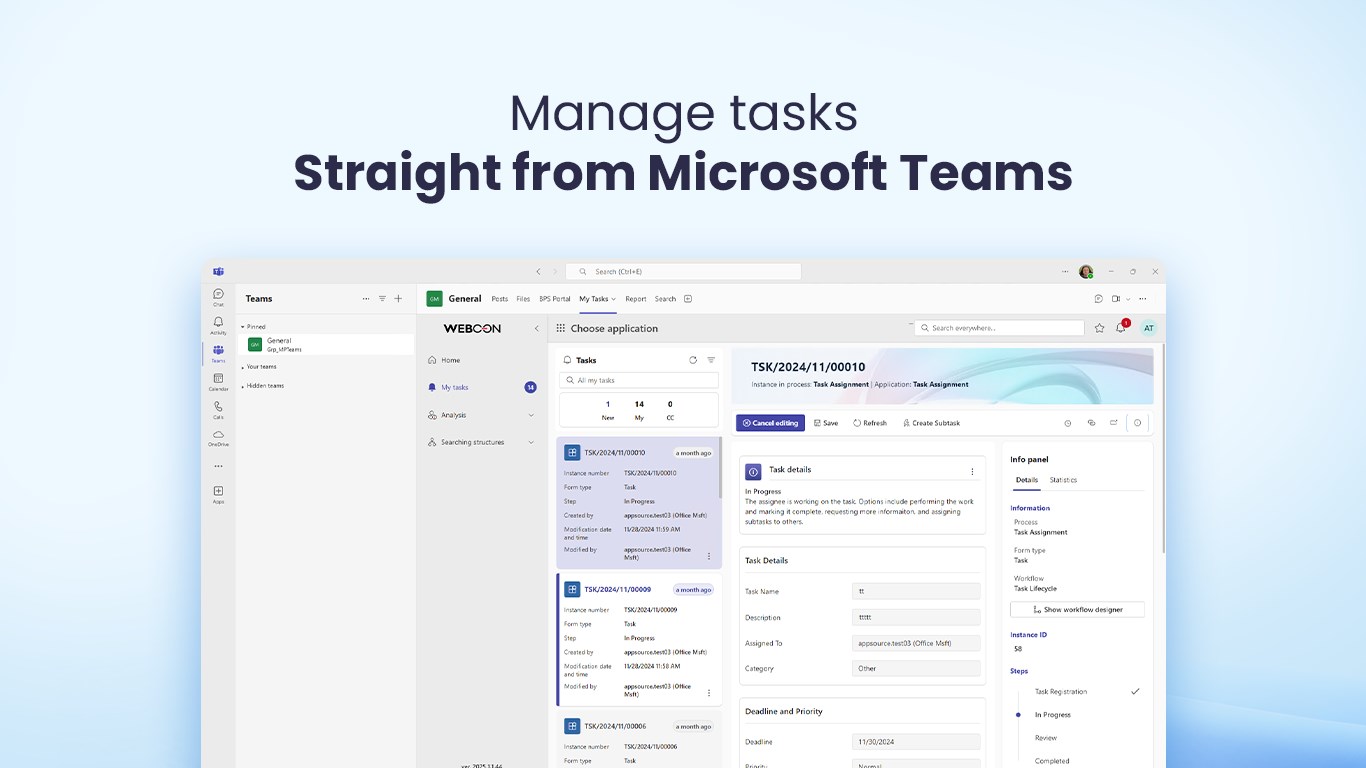Collapse the Pinned teams group

coord(242,327)
